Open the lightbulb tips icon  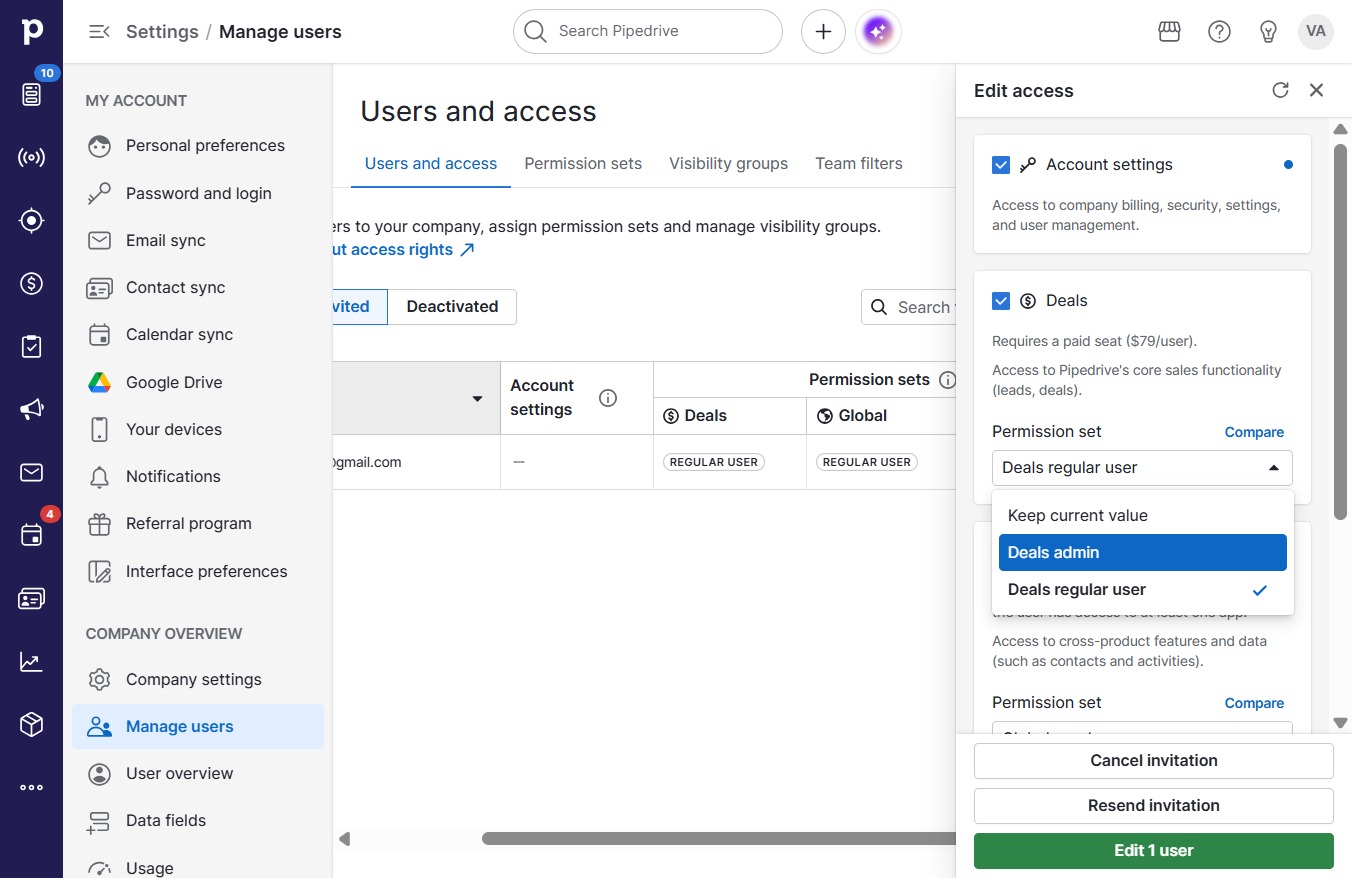click(1268, 32)
